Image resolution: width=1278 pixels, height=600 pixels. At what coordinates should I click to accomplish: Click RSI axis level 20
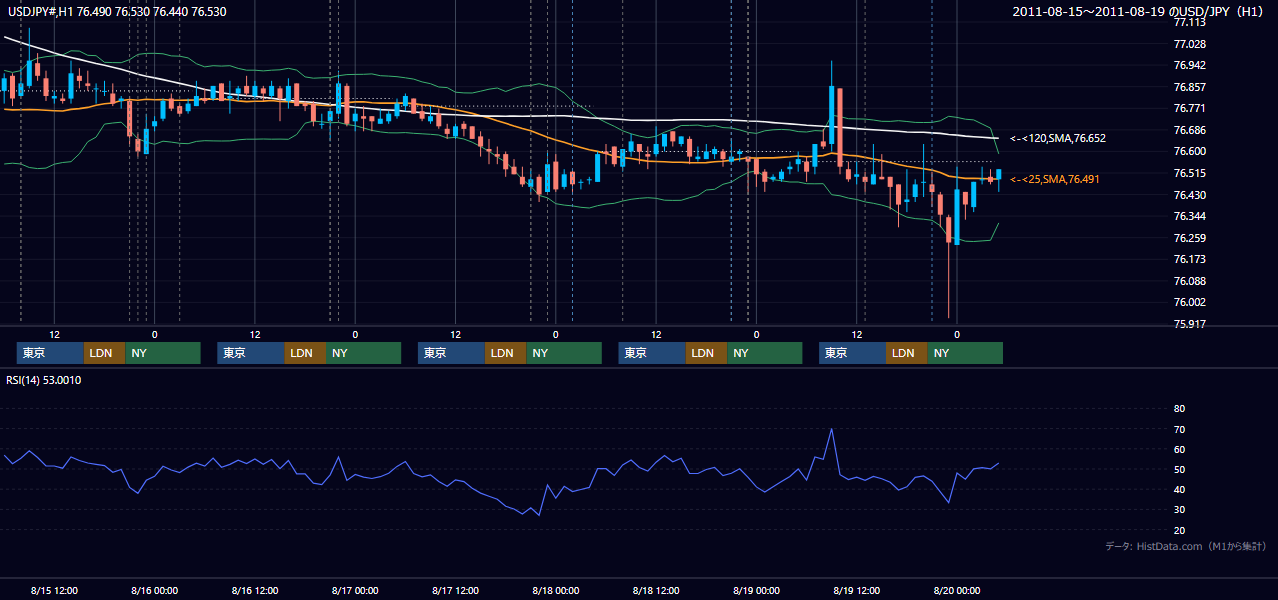coord(1179,530)
